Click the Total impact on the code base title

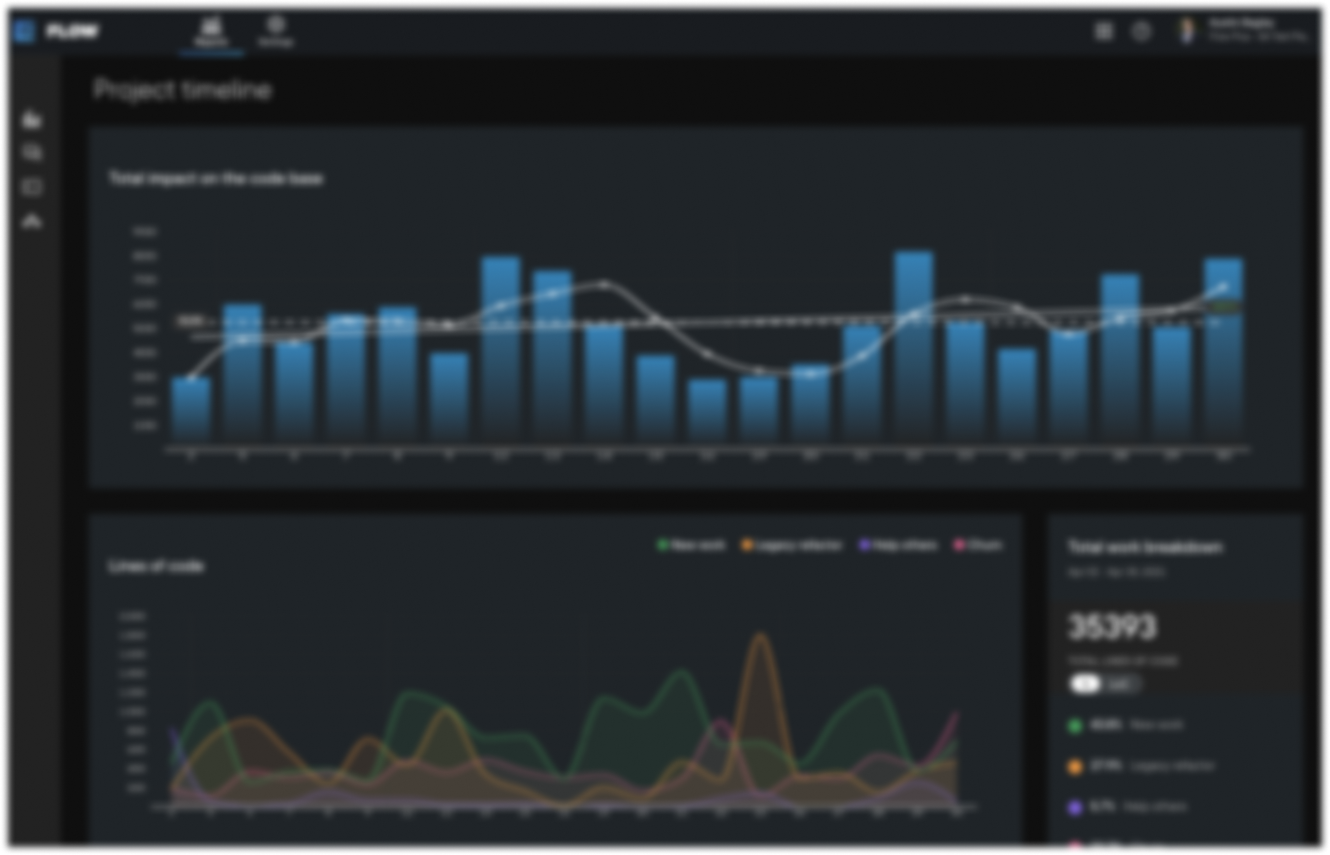click(x=215, y=178)
